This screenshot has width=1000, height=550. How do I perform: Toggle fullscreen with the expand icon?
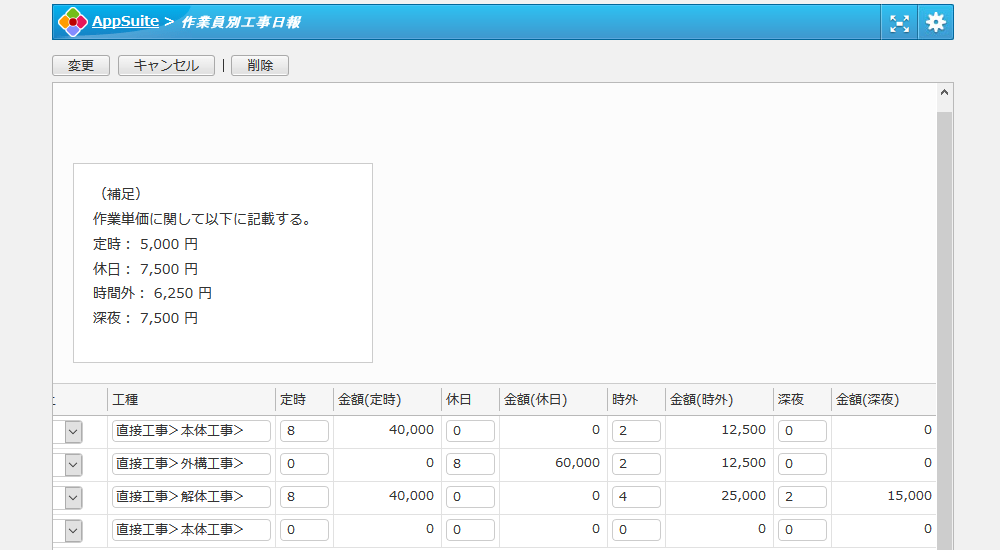[x=900, y=23]
